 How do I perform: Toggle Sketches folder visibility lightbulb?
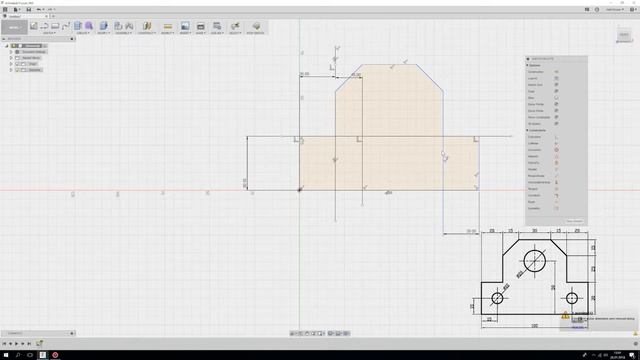point(18,70)
